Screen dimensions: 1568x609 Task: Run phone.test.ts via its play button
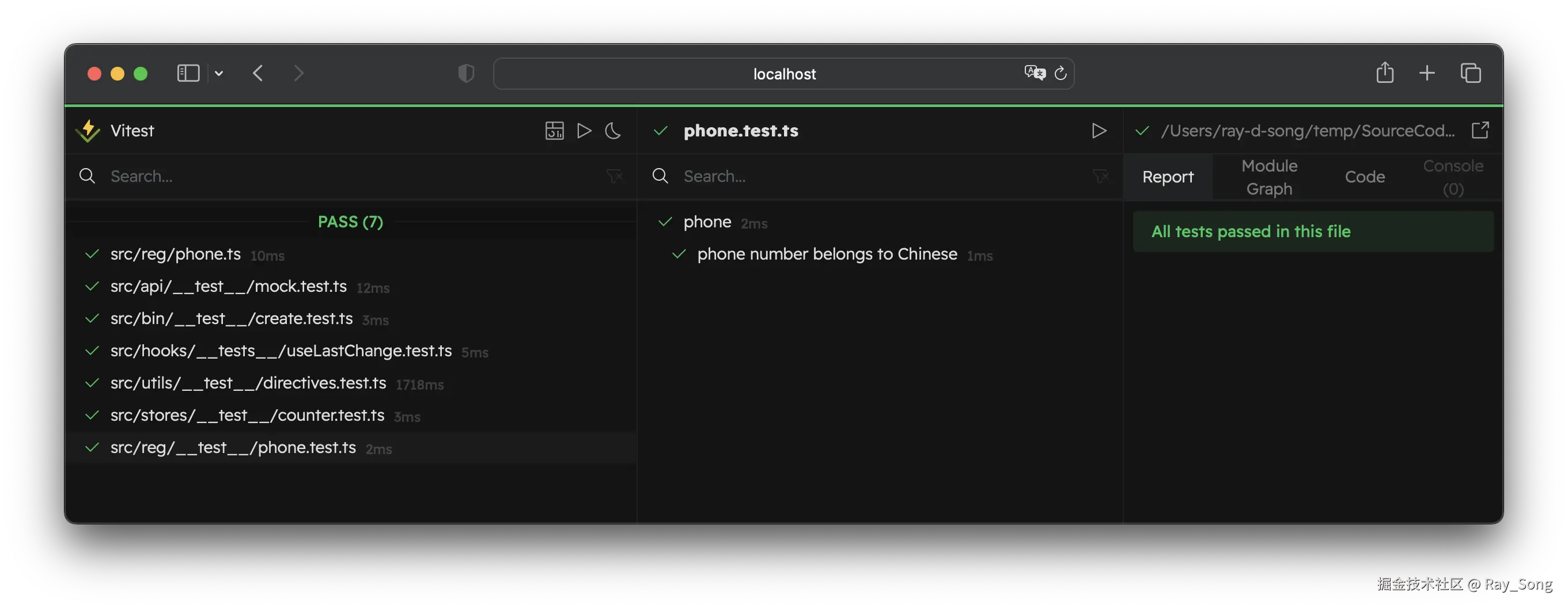click(1099, 130)
